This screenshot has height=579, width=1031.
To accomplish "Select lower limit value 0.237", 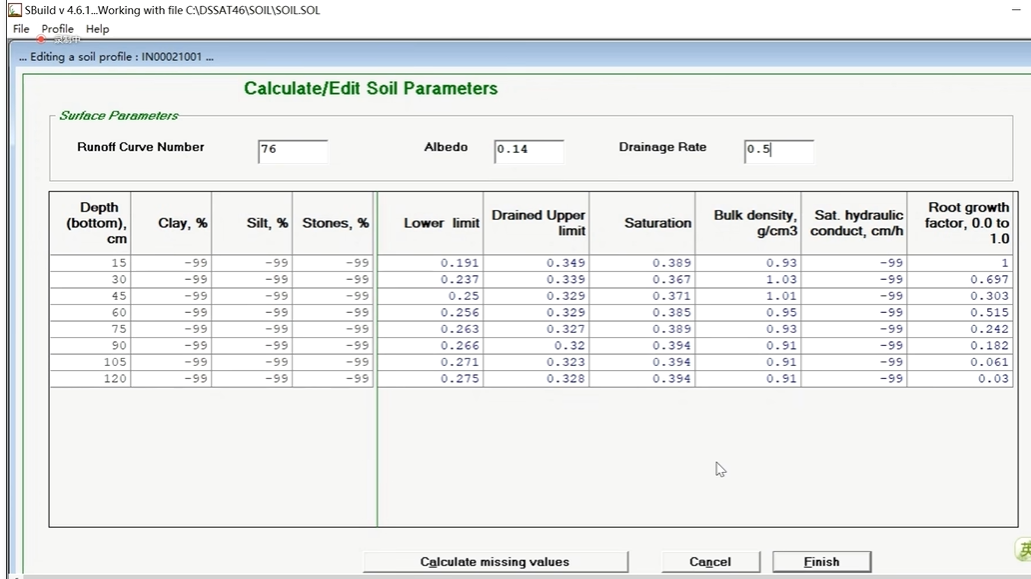I will click(x=431, y=279).
